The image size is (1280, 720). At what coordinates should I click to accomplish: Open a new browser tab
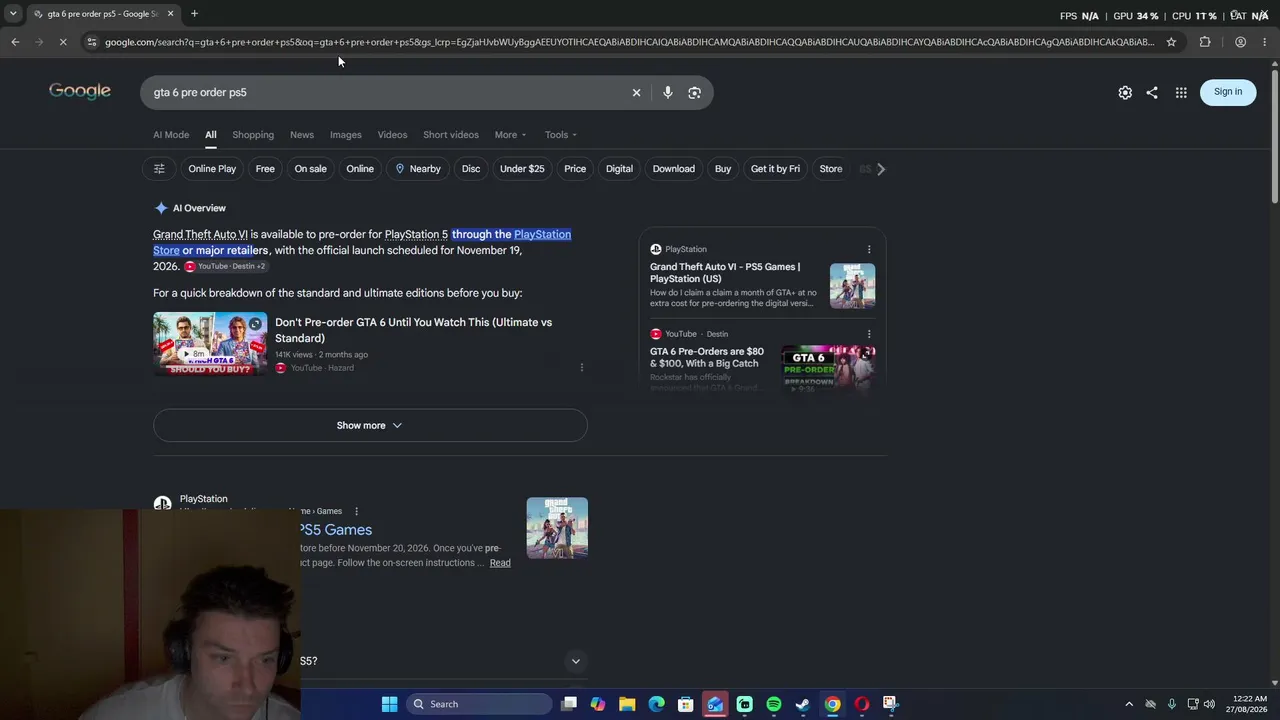(x=194, y=14)
